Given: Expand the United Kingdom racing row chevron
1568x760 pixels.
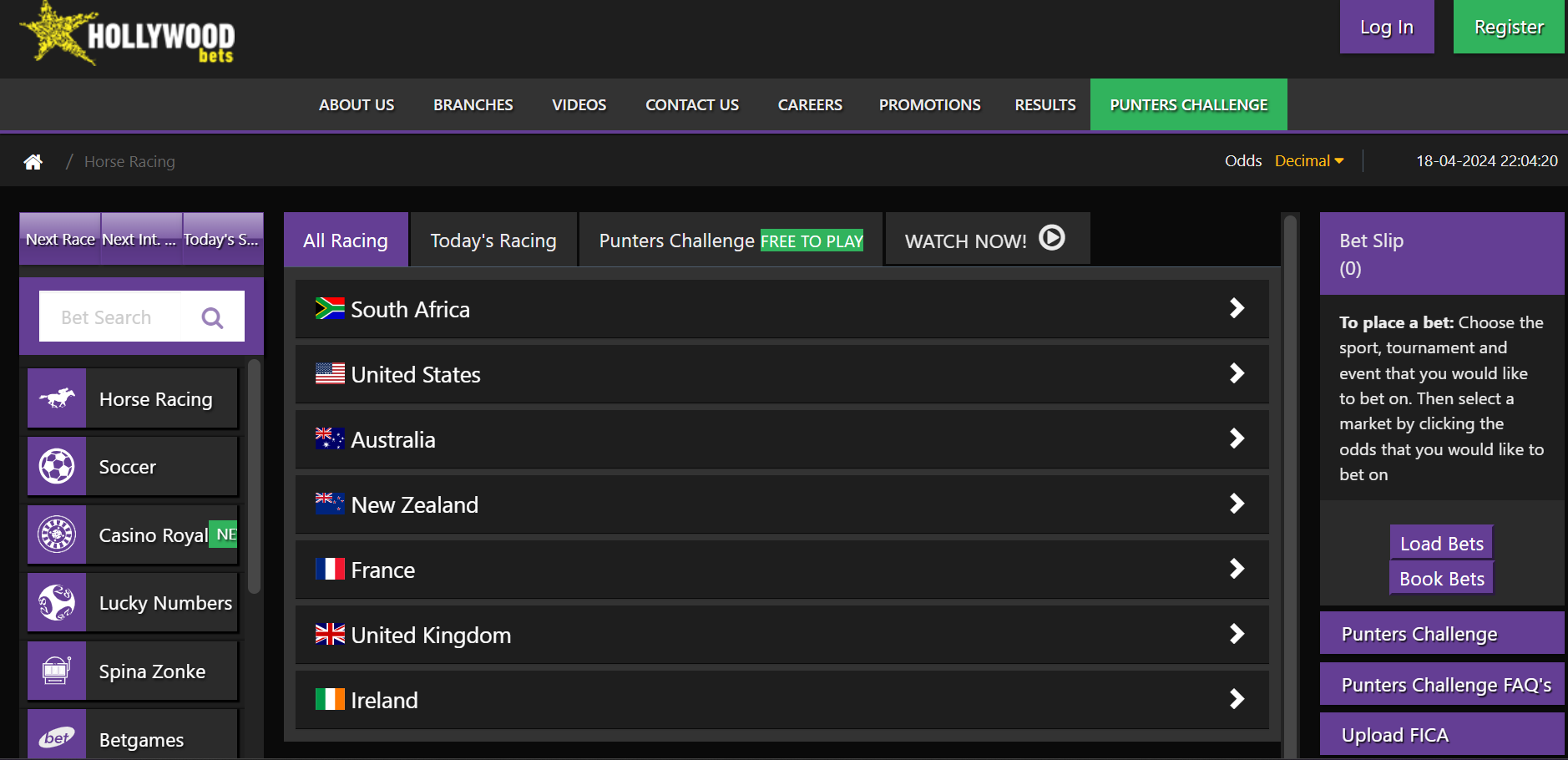Looking at the screenshot, I should 1237,634.
